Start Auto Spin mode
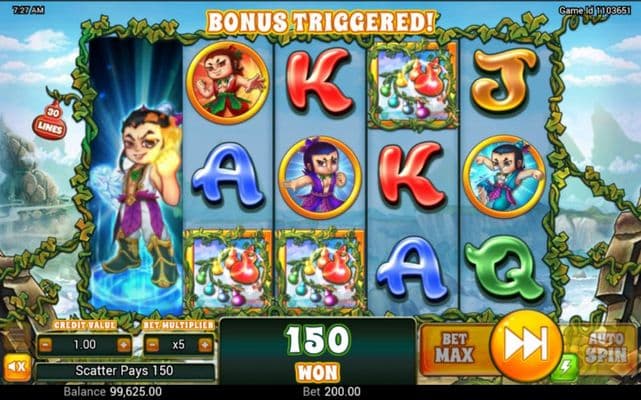The width and height of the screenshot is (641, 400). pos(605,348)
